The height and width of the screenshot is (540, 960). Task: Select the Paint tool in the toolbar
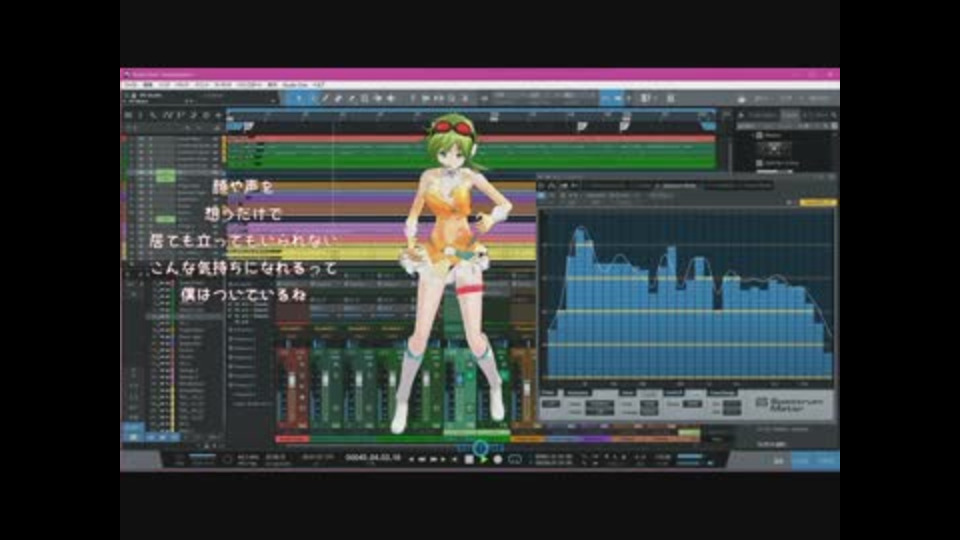tap(351, 98)
